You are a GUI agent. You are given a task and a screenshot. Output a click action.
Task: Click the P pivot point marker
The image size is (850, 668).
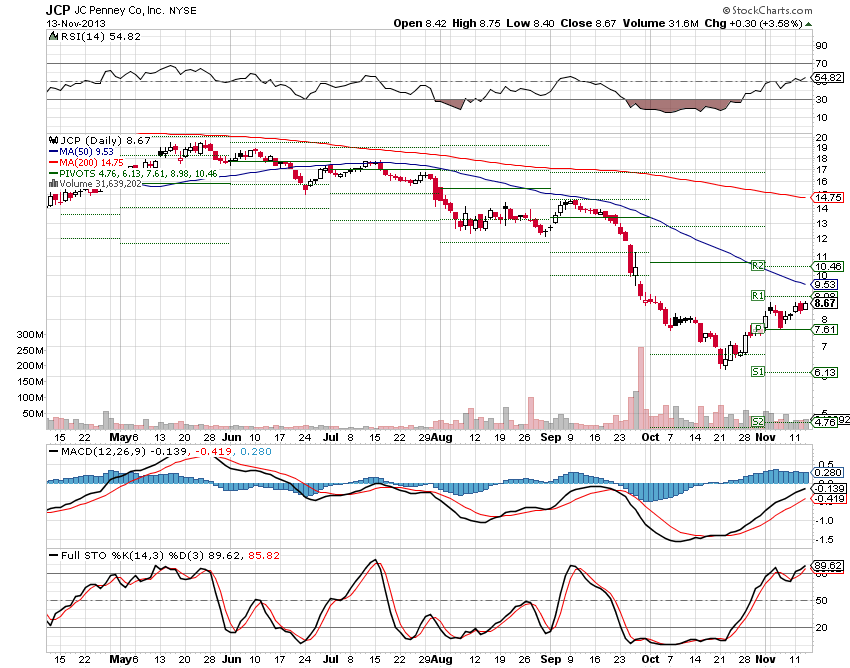[x=757, y=329]
